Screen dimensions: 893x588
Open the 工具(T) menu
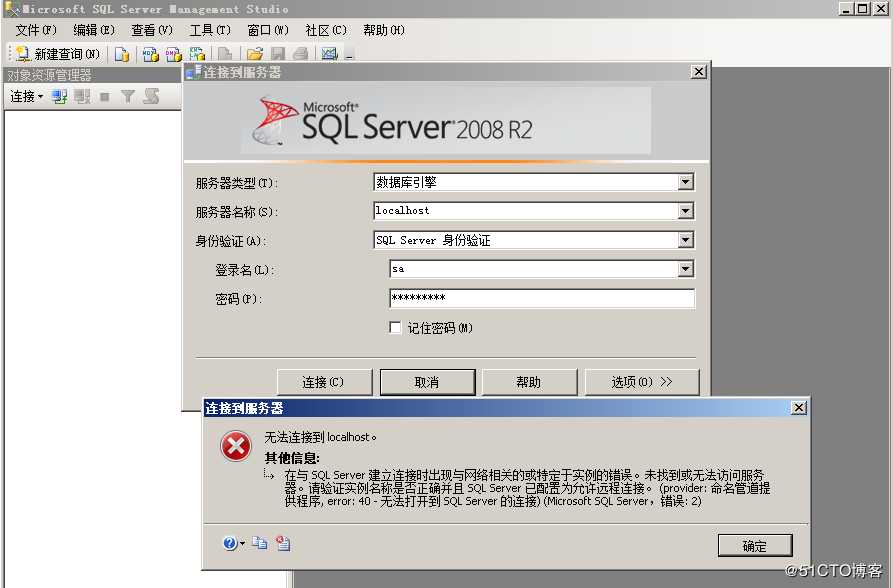click(x=210, y=30)
